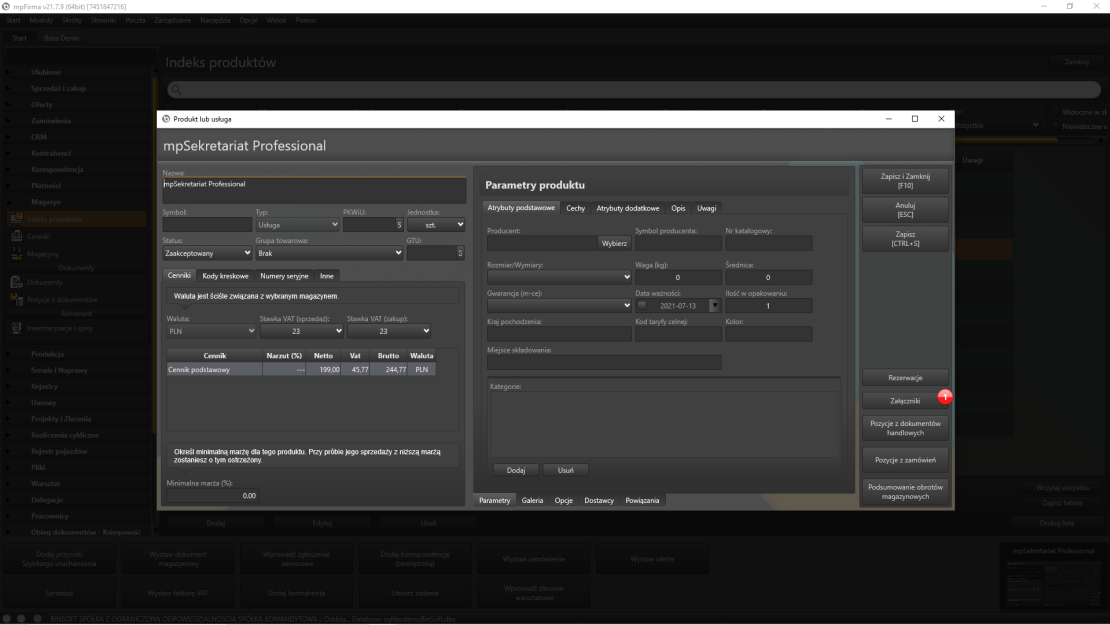This screenshot has height=625, width=1110.
Task: Open the Jednostka dropdown showing szt.
Action: [435, 224]
